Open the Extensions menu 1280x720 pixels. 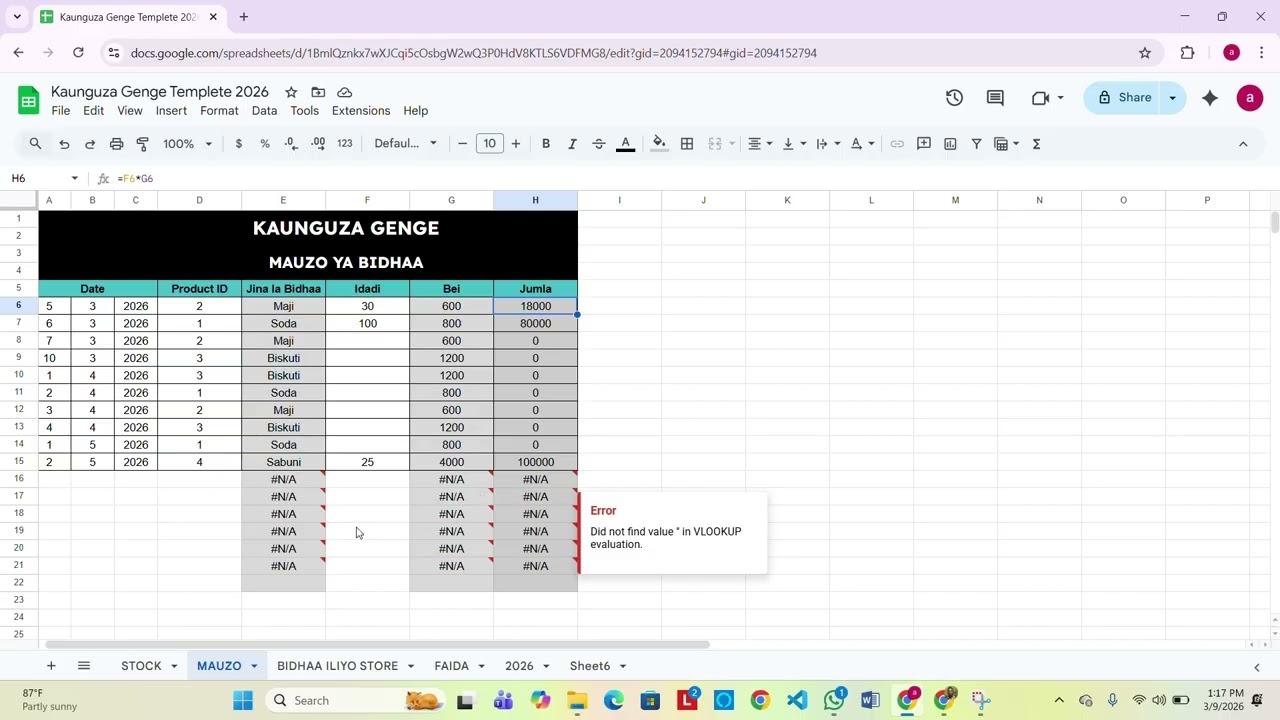[x=361, y=111]
